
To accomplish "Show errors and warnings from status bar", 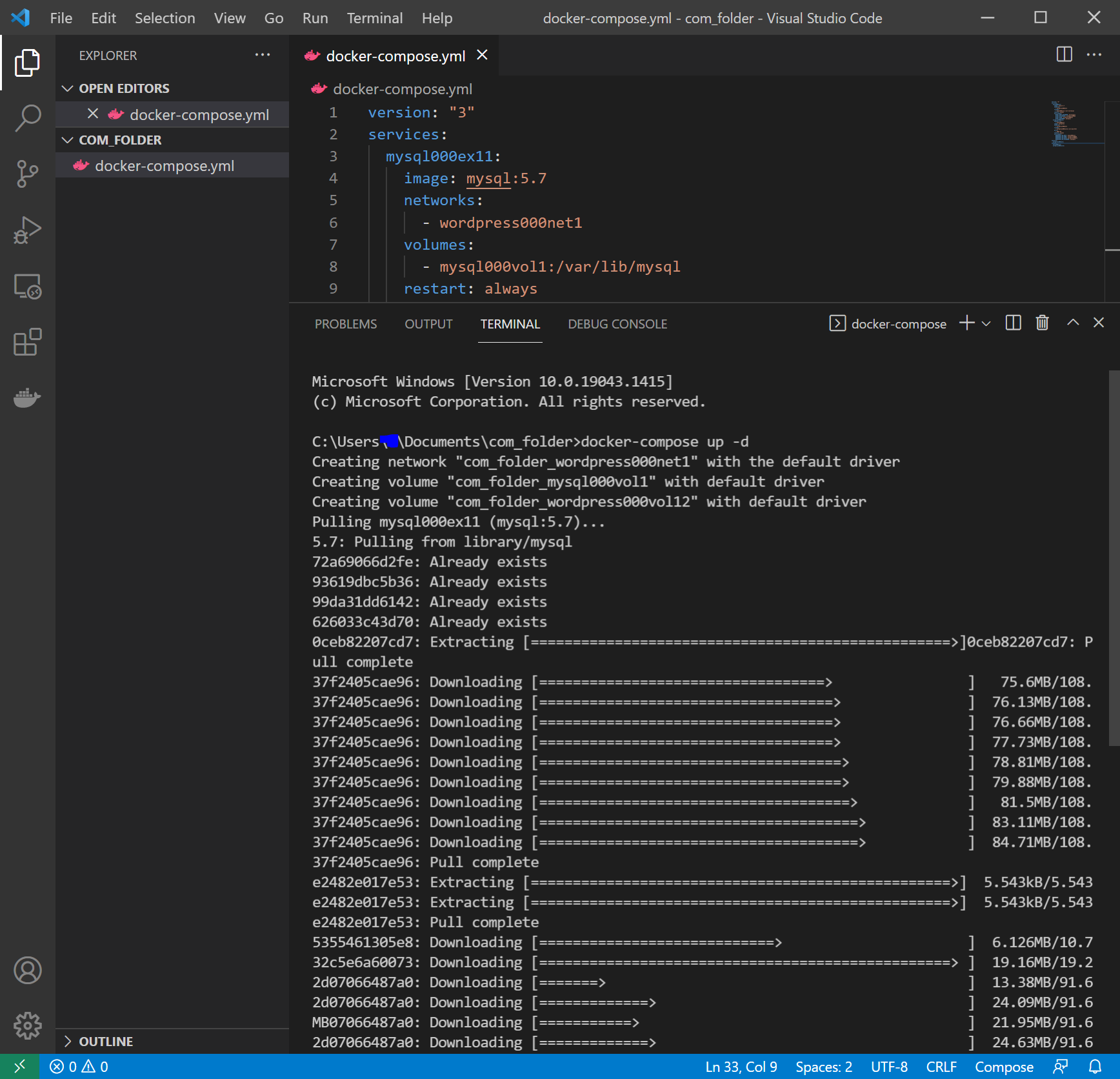I will [x=79, y=1066].
